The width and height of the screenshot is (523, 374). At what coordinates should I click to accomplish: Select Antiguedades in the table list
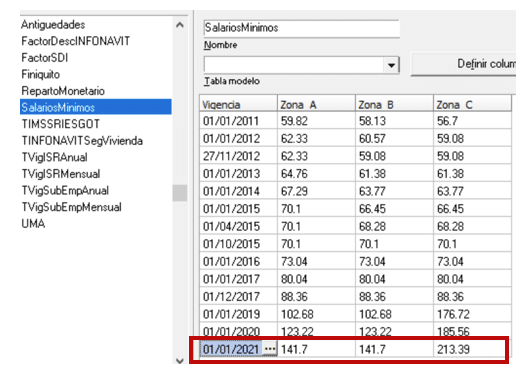coord(53,25)
